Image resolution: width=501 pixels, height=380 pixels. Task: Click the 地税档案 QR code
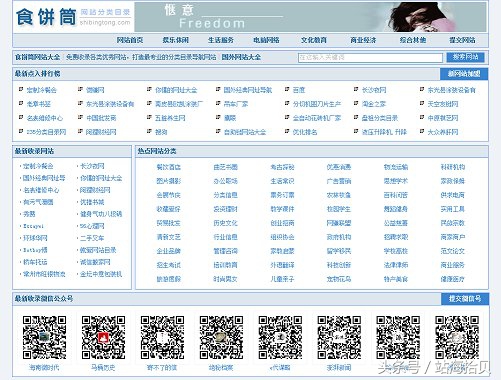coord(221,337)
